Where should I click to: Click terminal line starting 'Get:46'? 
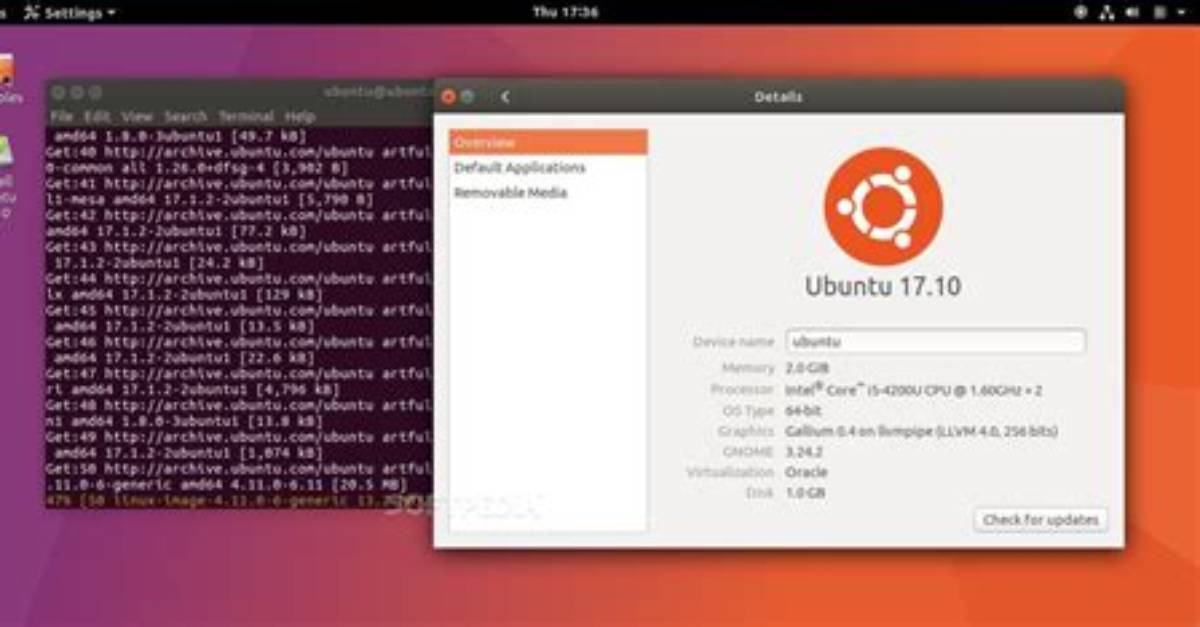click(x=239, y=342)
